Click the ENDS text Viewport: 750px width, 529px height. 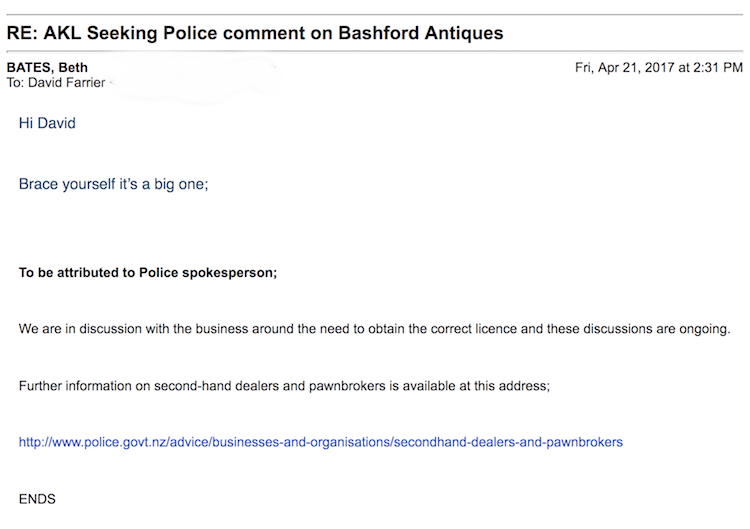37,498
